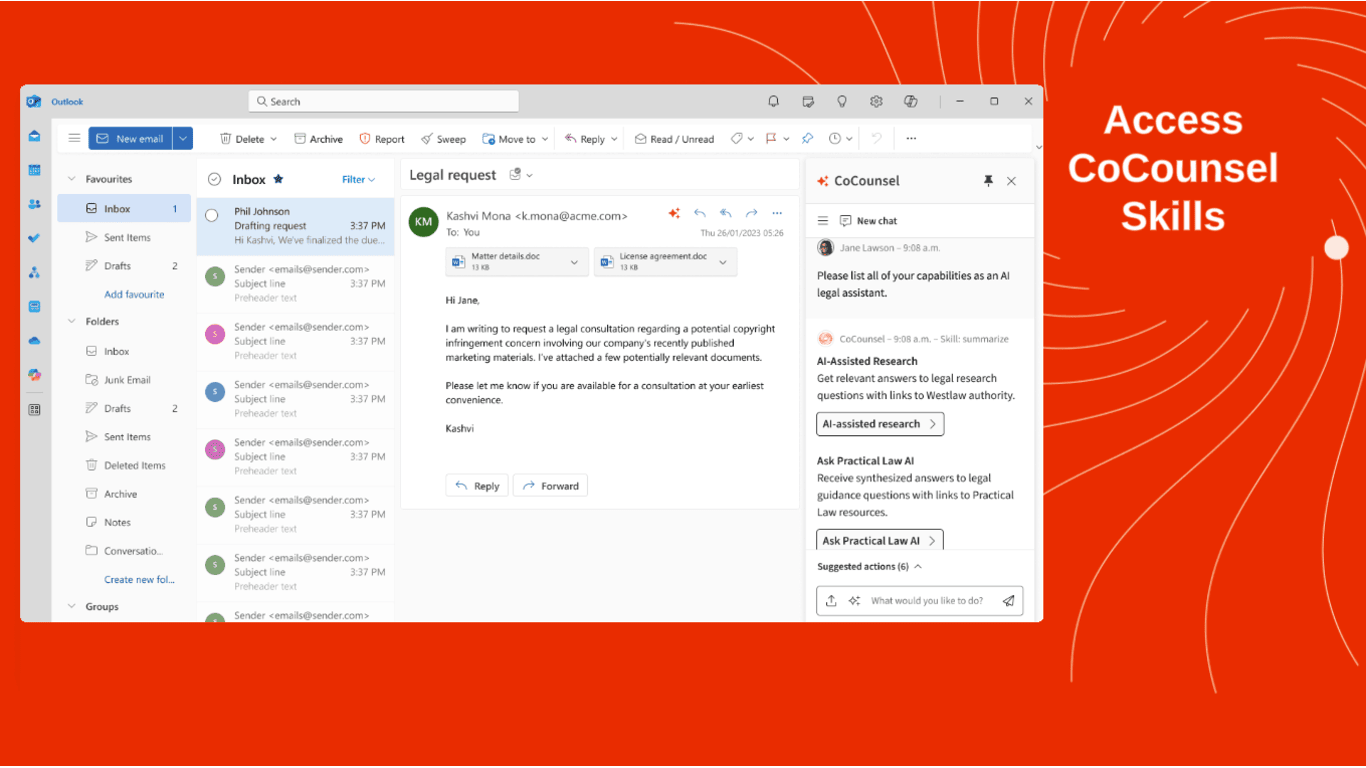Open the Notes folder

pyautogui.click(x=108, y=522)
